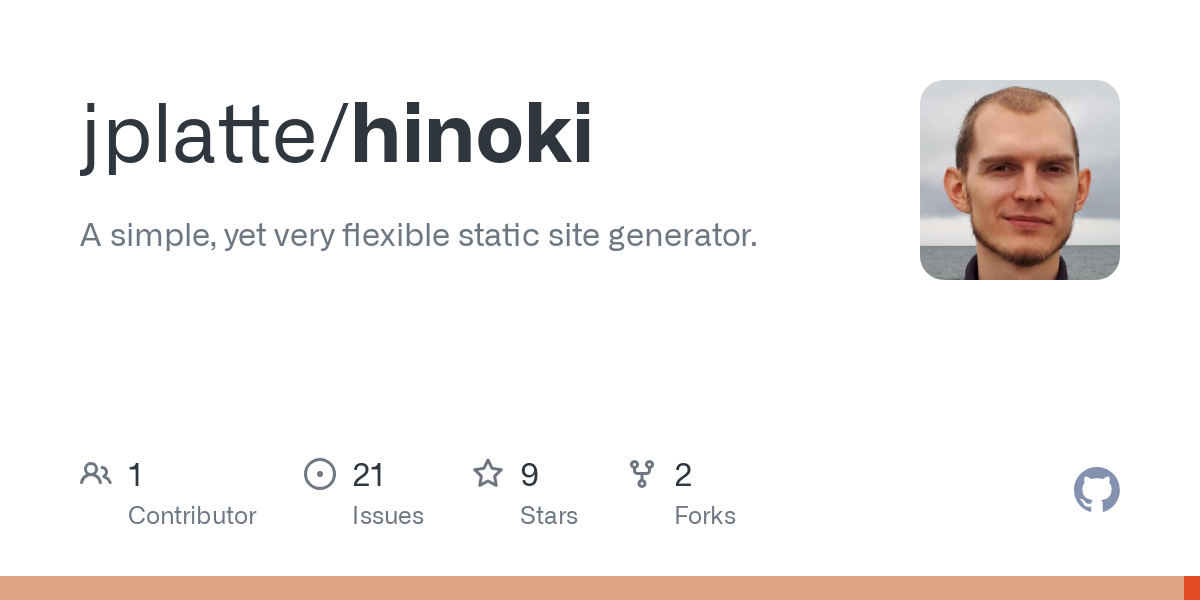Click the stars count 9

point(530,475)
